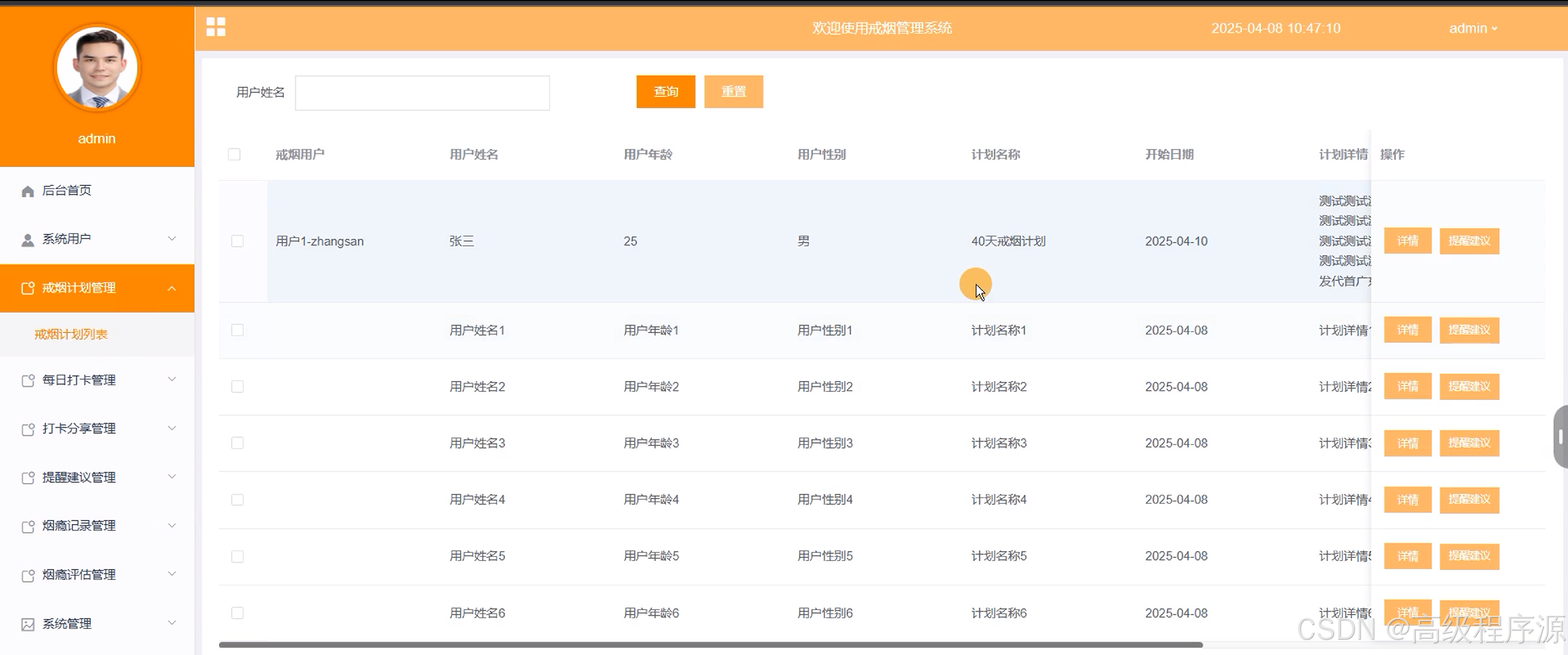Expand 烟瘾评估管理 with its chevron arrow
Image resolution: width=1568 pixels, height=655 pixels.
click(x=172, y=574)
